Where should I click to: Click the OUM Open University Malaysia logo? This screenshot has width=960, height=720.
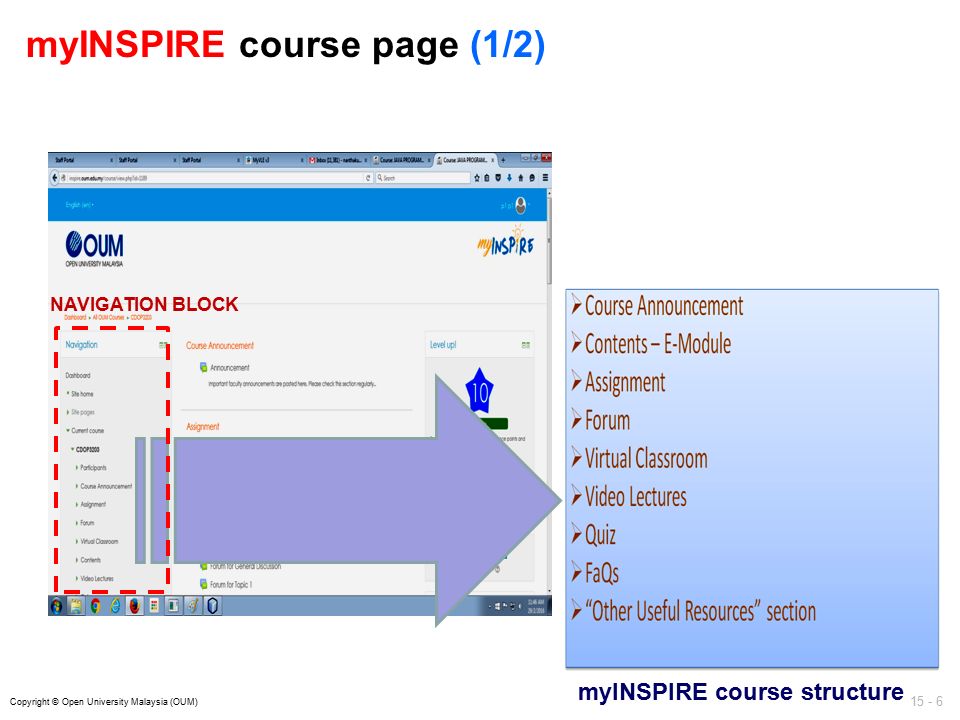tap(95, 249)
